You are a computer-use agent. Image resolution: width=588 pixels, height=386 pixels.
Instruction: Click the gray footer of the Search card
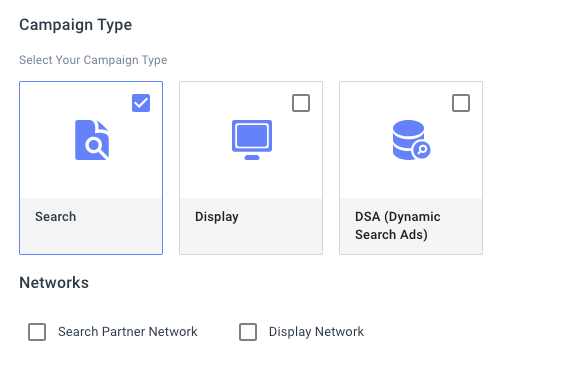coord(91,226)
